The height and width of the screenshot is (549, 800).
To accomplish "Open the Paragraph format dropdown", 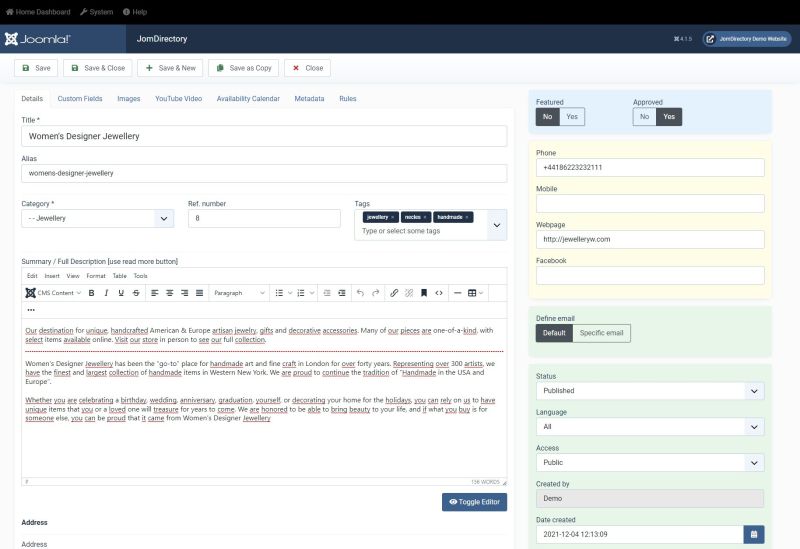I will 239,293.
